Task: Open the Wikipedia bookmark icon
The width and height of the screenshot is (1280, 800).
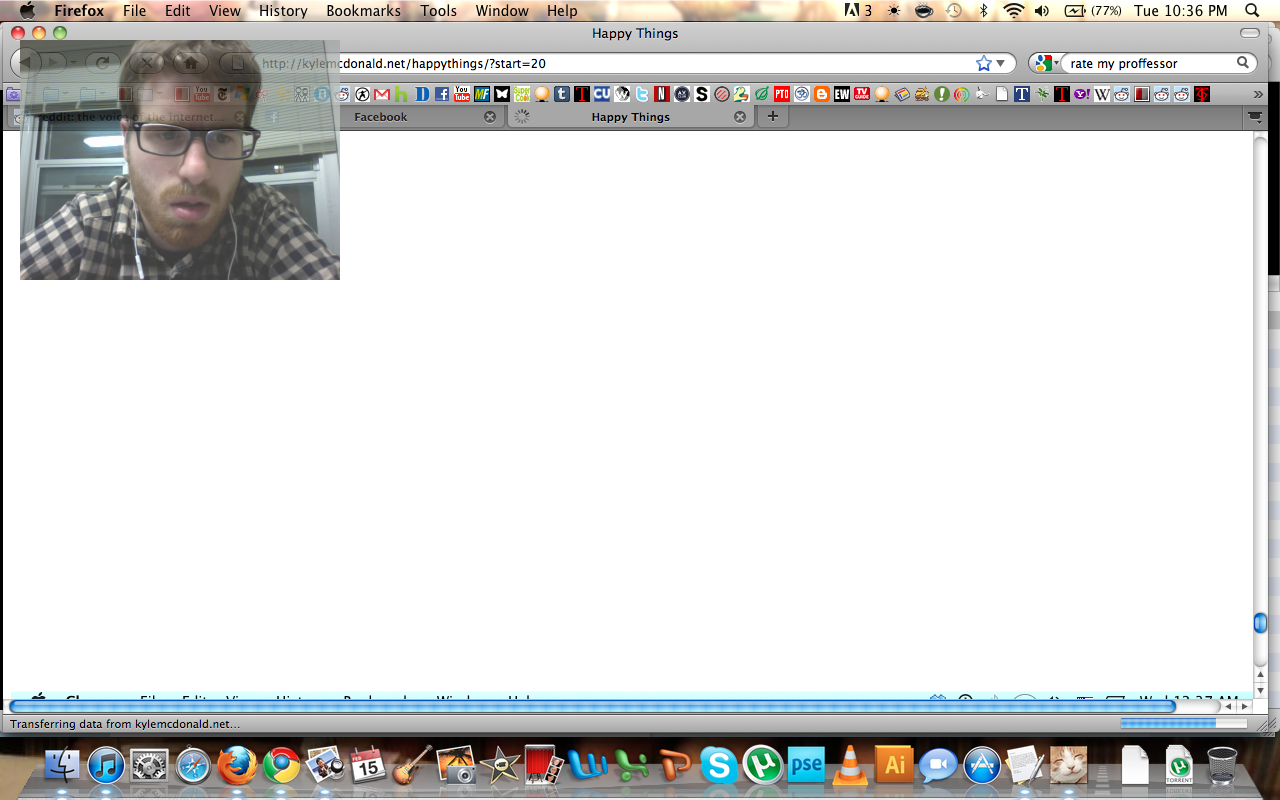Action: point(1102,94)
